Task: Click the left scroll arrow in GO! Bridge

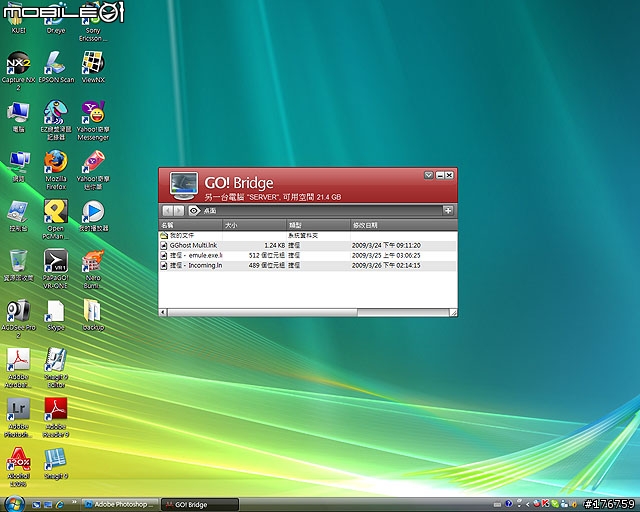Action: (163, 312)
